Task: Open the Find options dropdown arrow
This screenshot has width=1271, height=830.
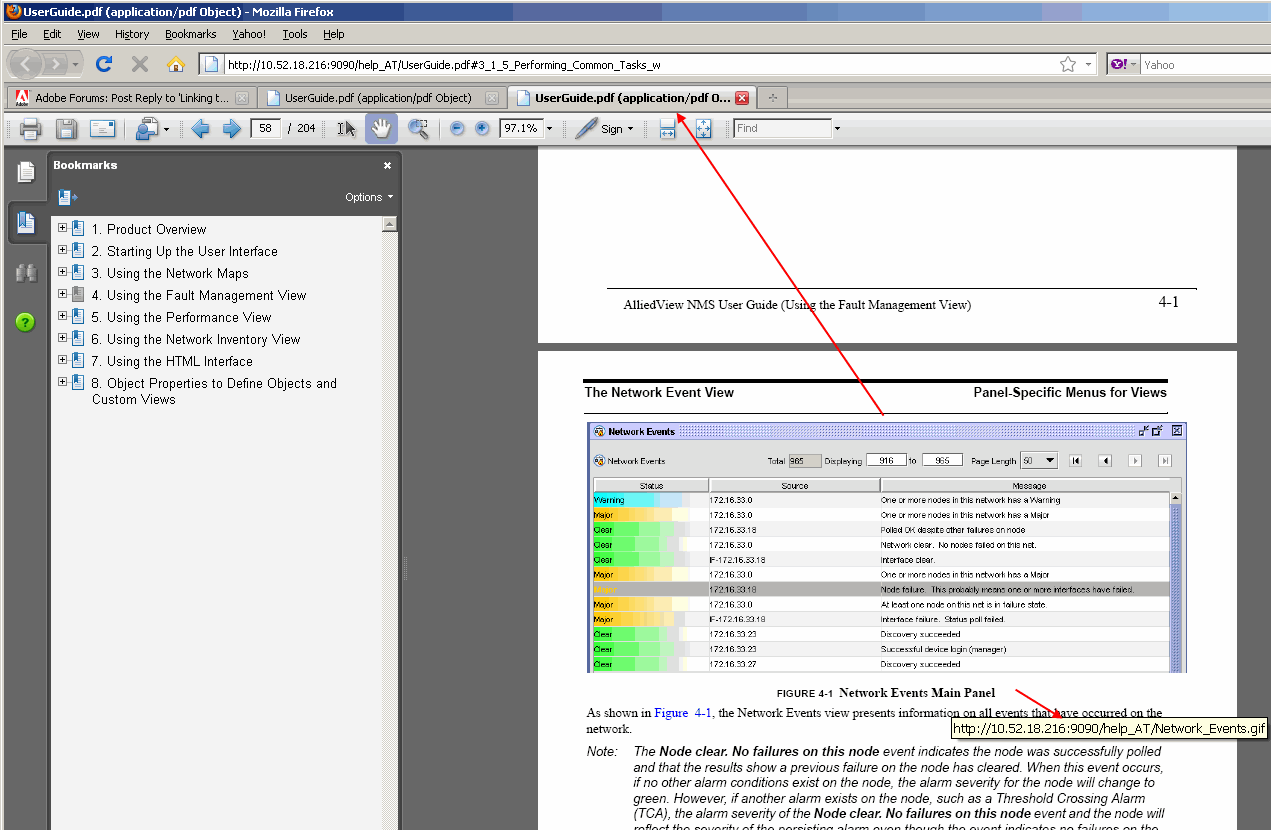Action: pos(837,129)
